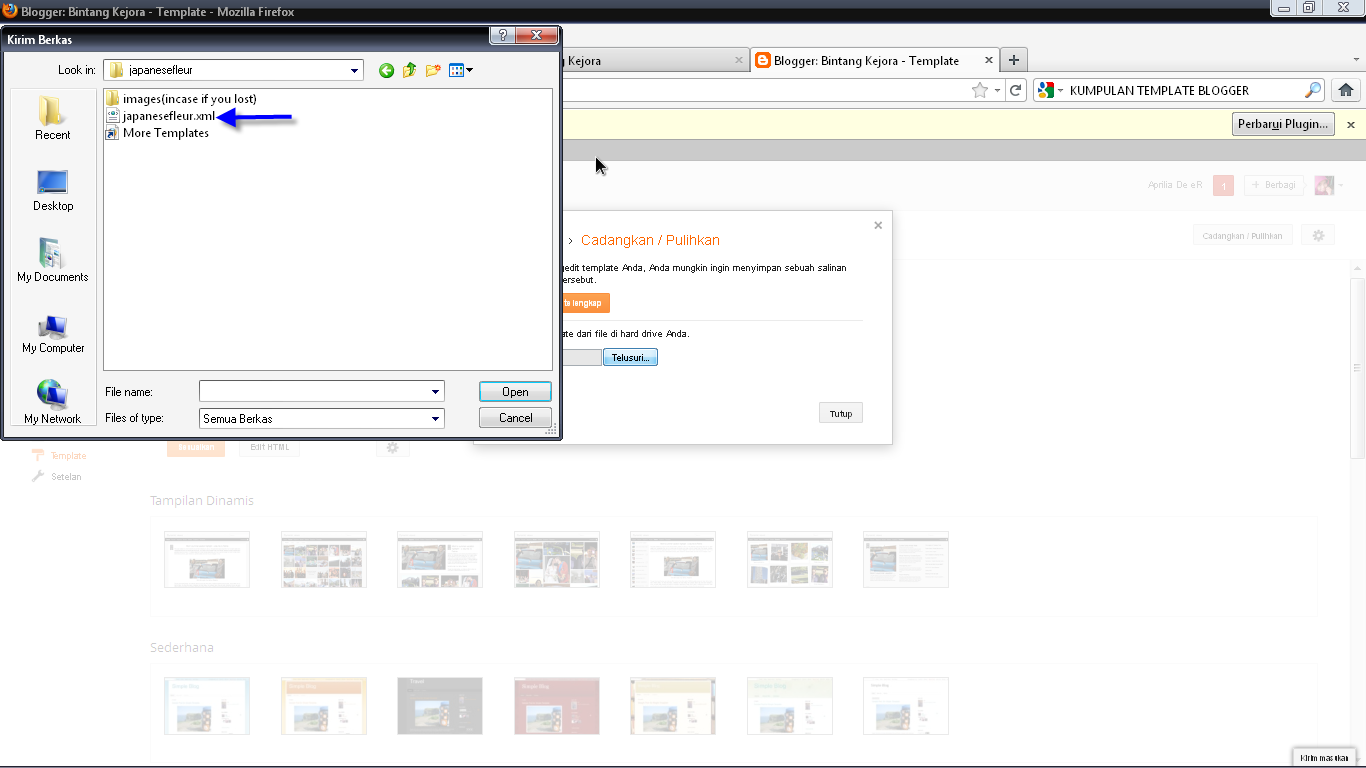Screen dimensions: 1366x768
Task: Click the Cadangkan / Pulihkan page button
Action: (x=1242, y=236)
